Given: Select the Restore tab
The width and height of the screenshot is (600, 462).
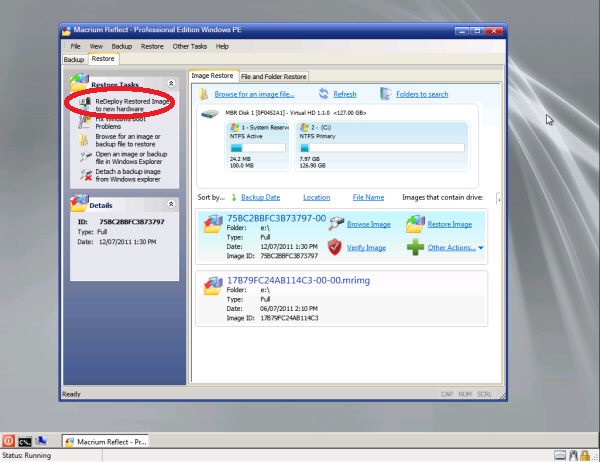Looking at the screenshot, I should pyautogui.click(x=103, y=59).
